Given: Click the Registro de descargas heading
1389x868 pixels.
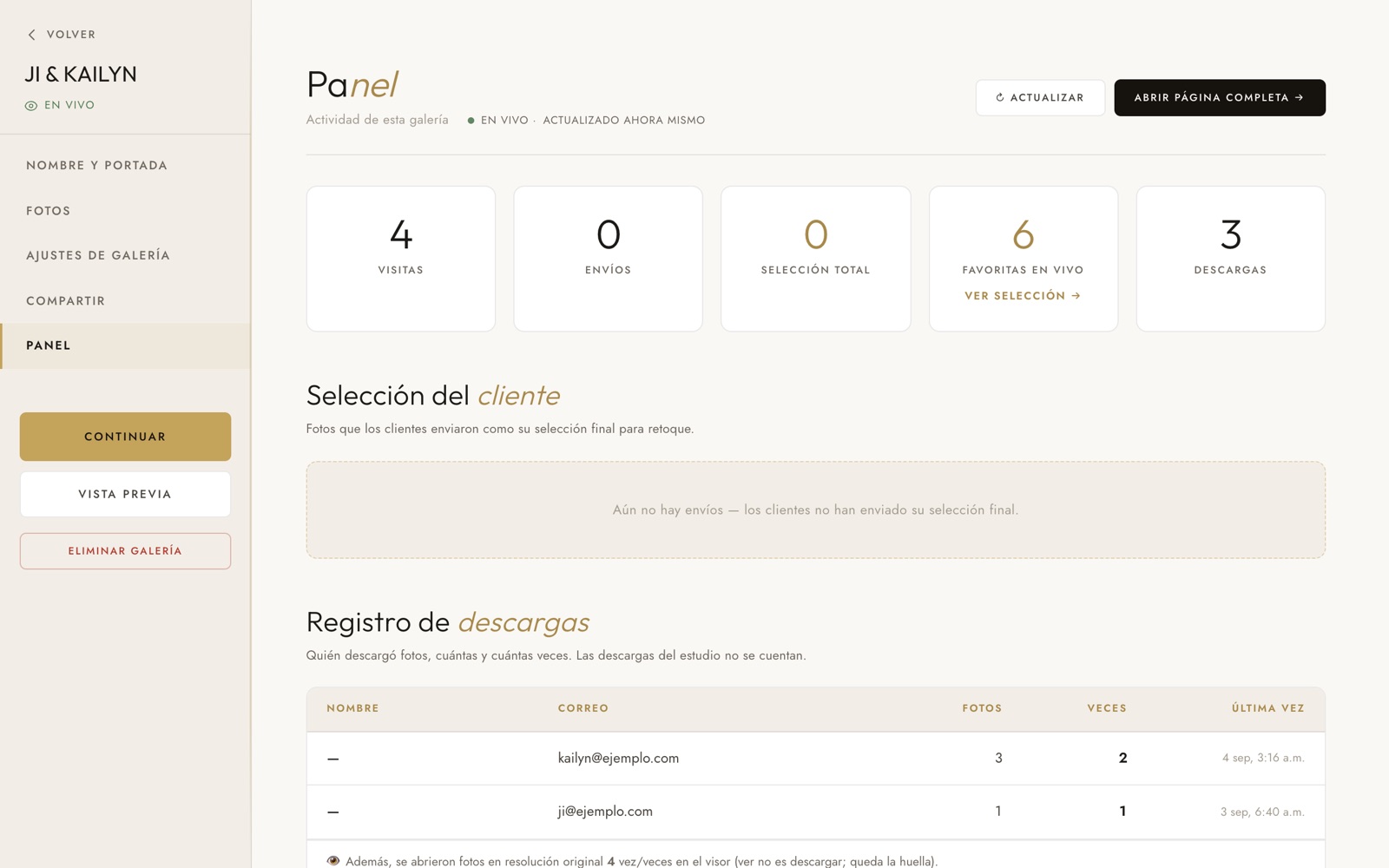Looking at the screenshot, I should click(448, 622).
